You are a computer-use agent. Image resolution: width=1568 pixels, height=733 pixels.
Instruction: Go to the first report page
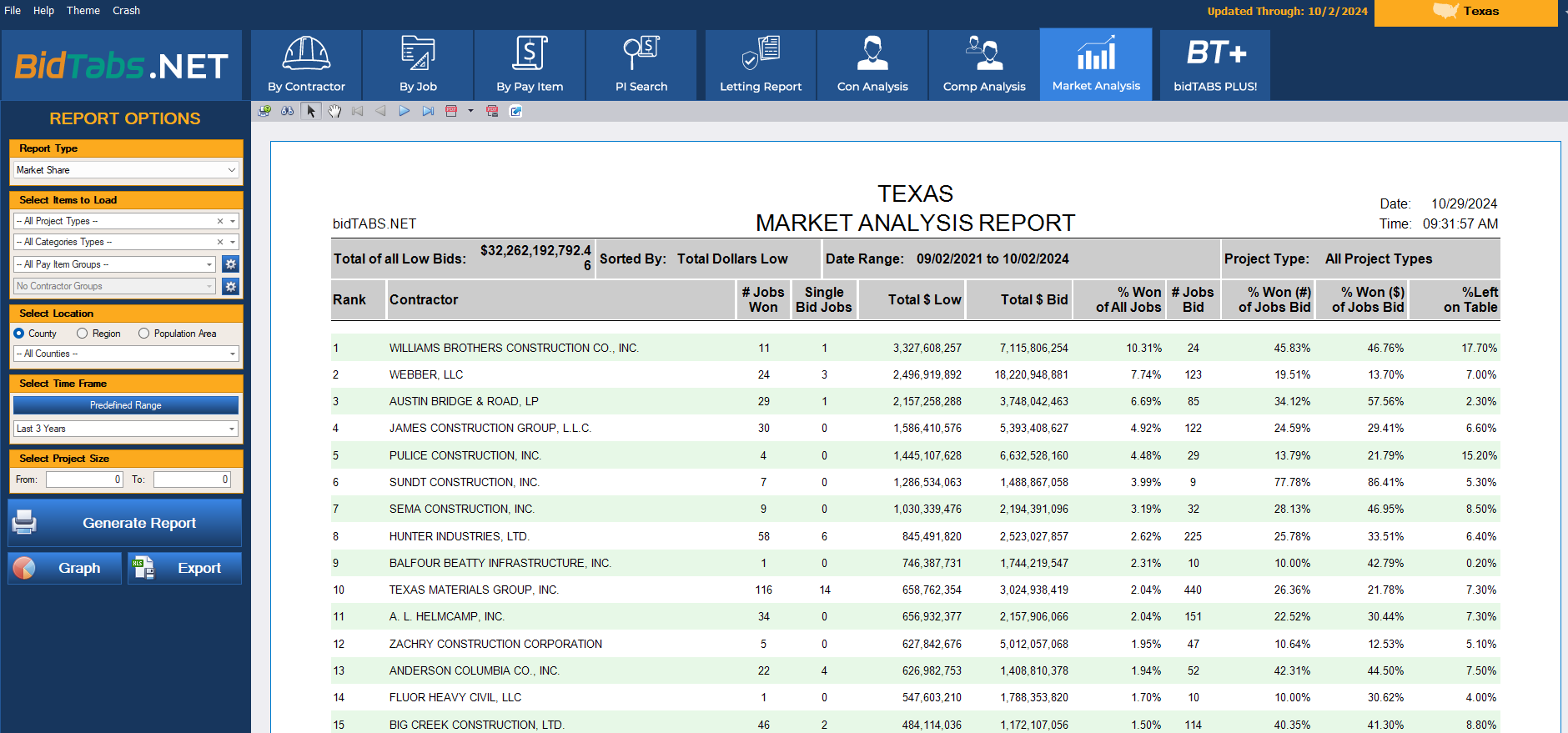[358, 111]
